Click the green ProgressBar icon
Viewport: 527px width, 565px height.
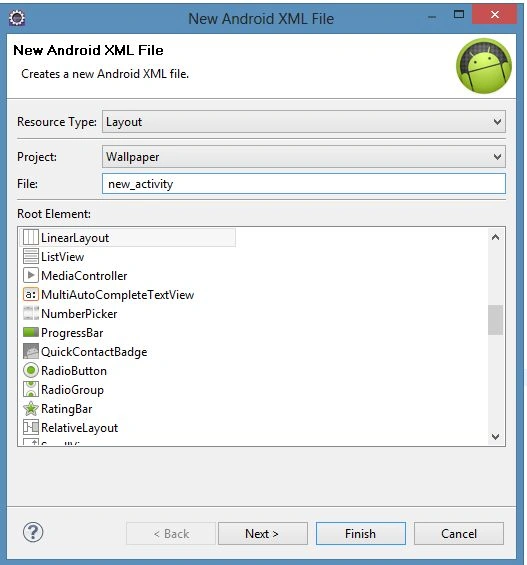31,332
